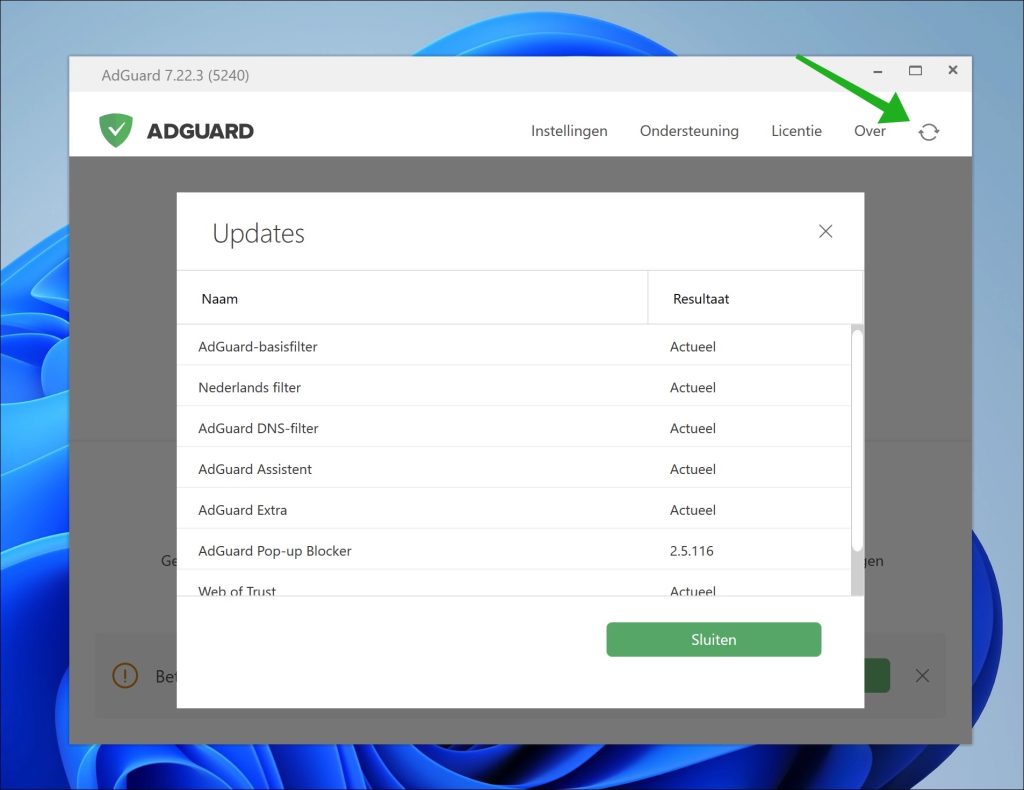Click the refresh icon to check updates
The height and width of the screenshot is (790, 1024).
(x=929, y=132)
